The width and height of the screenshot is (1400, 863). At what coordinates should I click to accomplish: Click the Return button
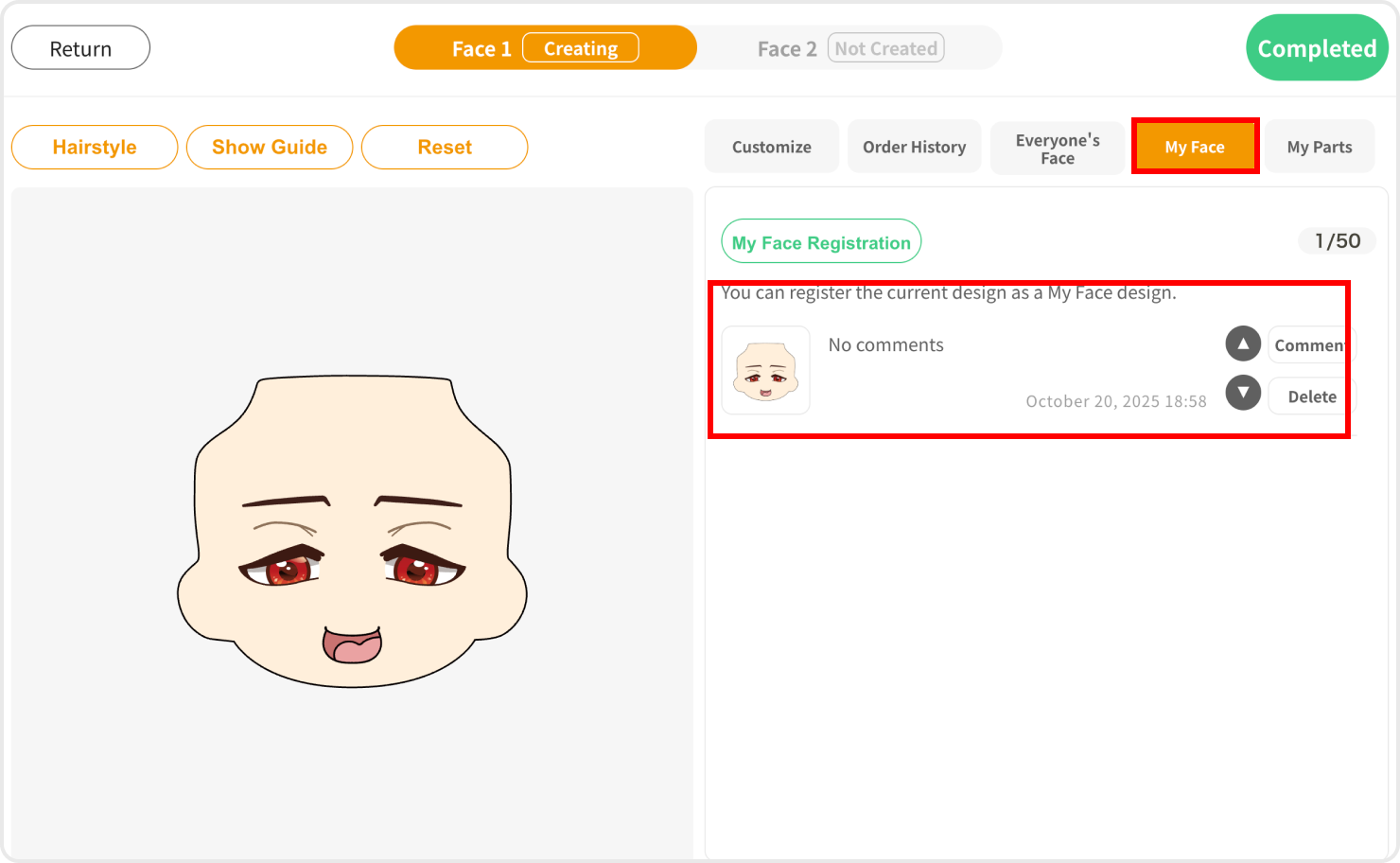point(80,48)
